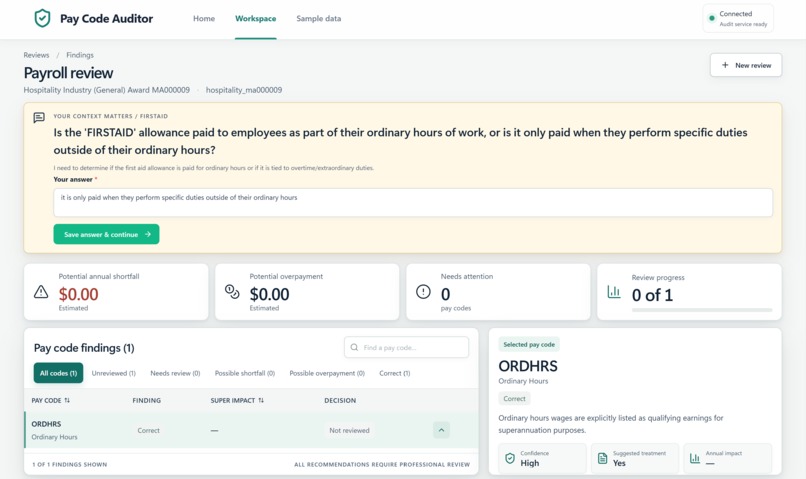This screenshot has width=806, height=479.
Task: Click the plus icon in New review button
Action: (x=725, y=65)
